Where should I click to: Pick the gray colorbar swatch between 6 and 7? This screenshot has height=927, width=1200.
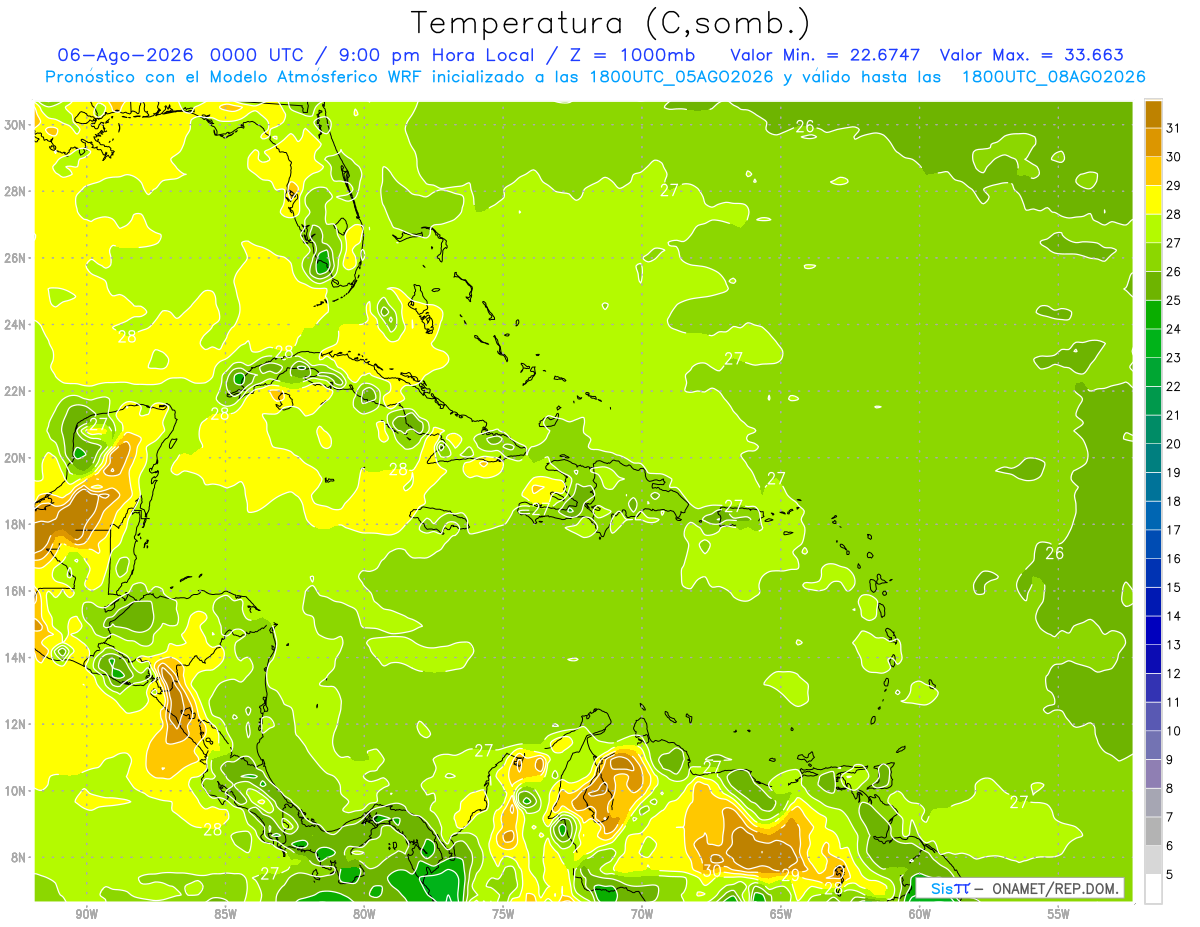[x=1153, y=831]
